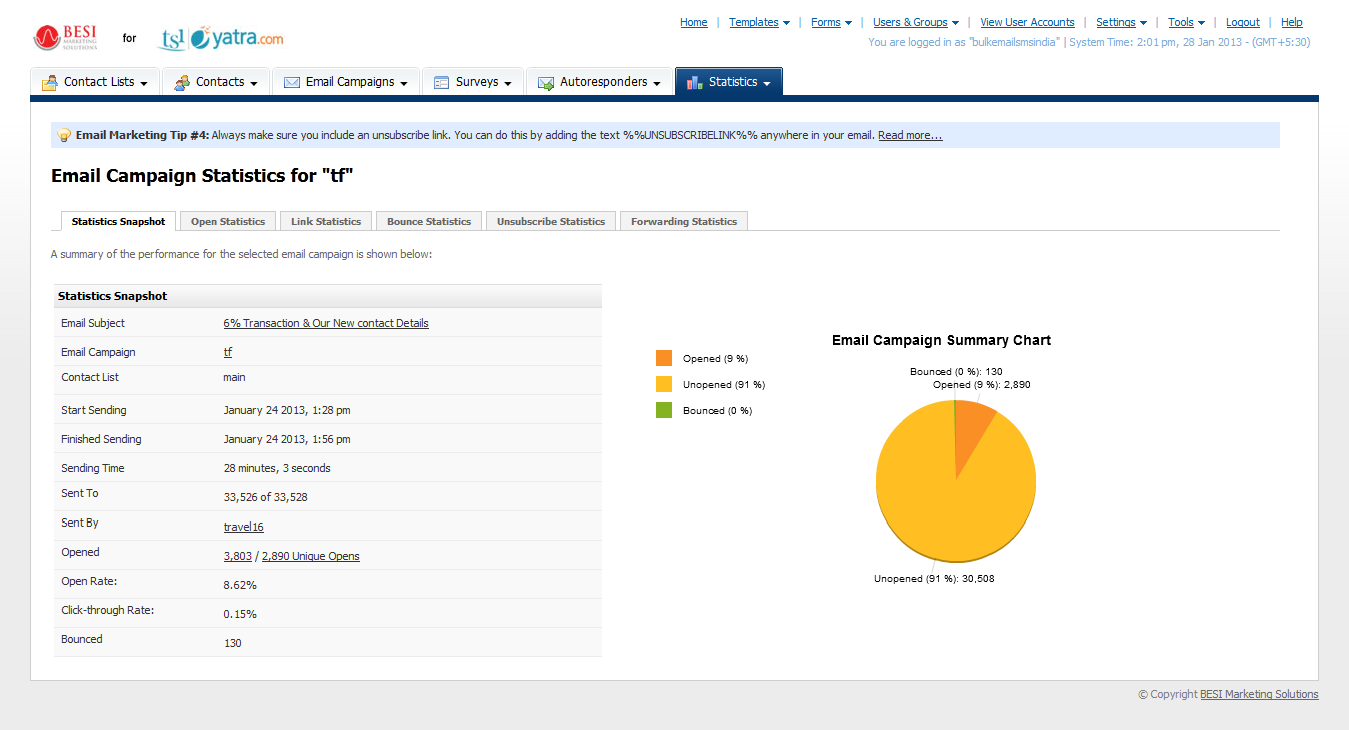Expand the Settings dropdown in top bar

tap(1121, 22)
